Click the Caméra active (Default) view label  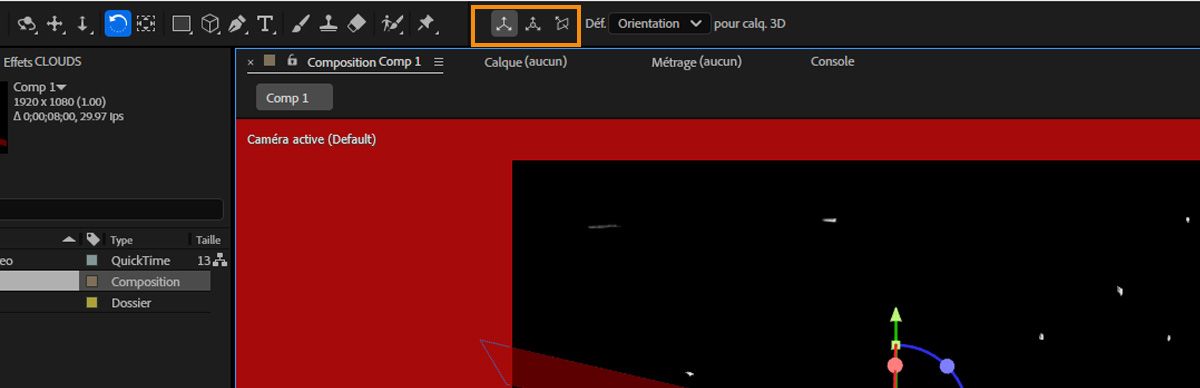(x=311, y=139)
